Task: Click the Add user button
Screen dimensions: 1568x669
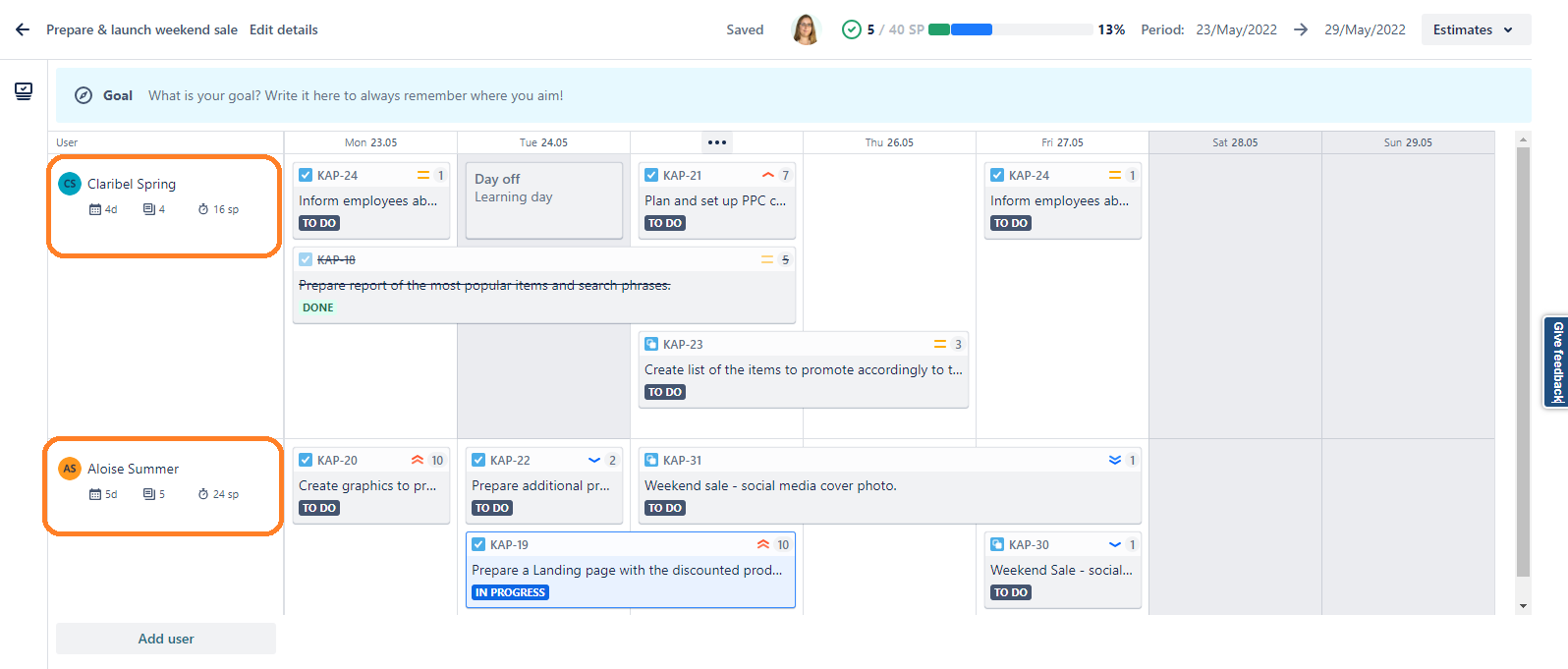Action: pyautogui.click(x=166, y=639)
